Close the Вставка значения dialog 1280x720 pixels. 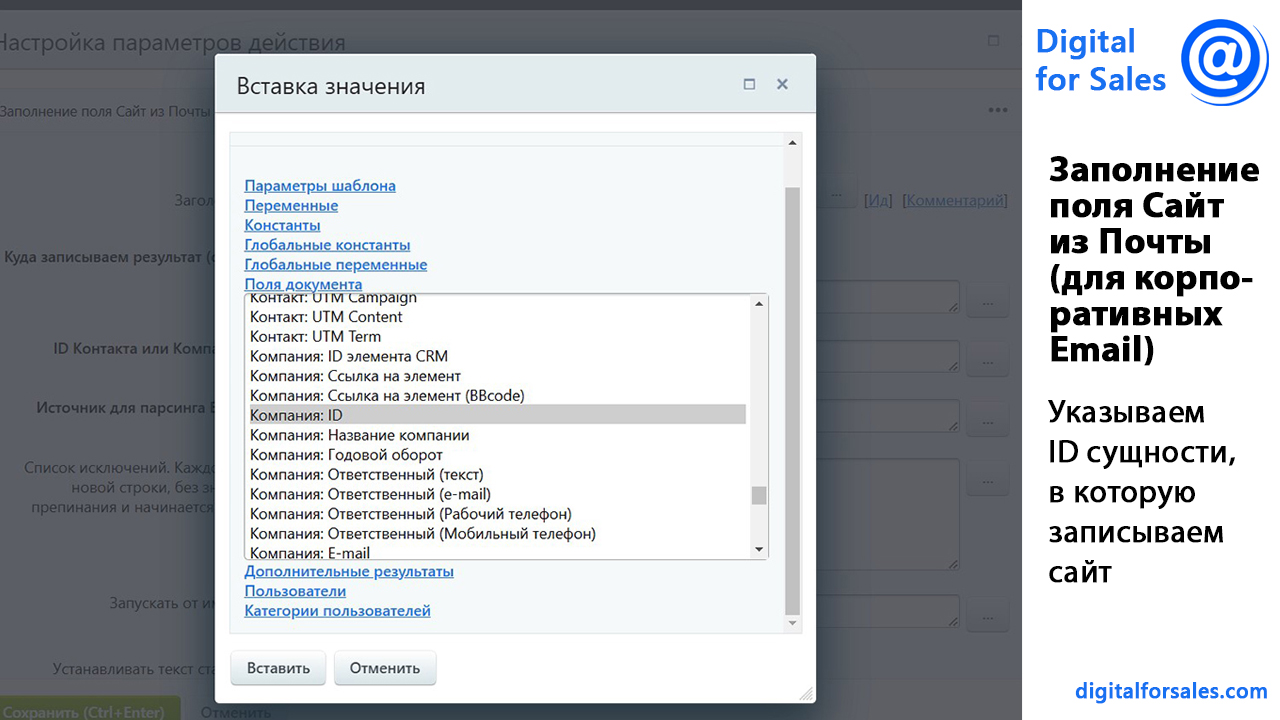click(782, 85)
